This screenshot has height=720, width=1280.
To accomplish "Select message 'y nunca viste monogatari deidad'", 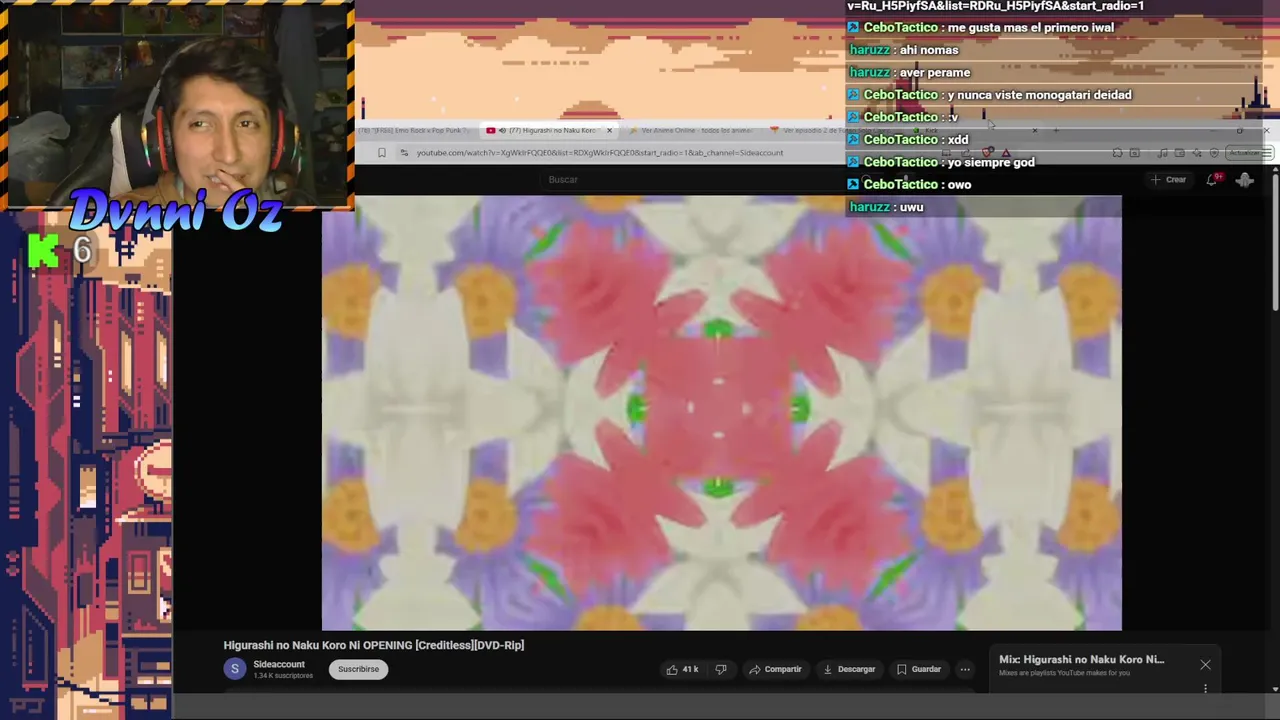I will point(1039,95).
